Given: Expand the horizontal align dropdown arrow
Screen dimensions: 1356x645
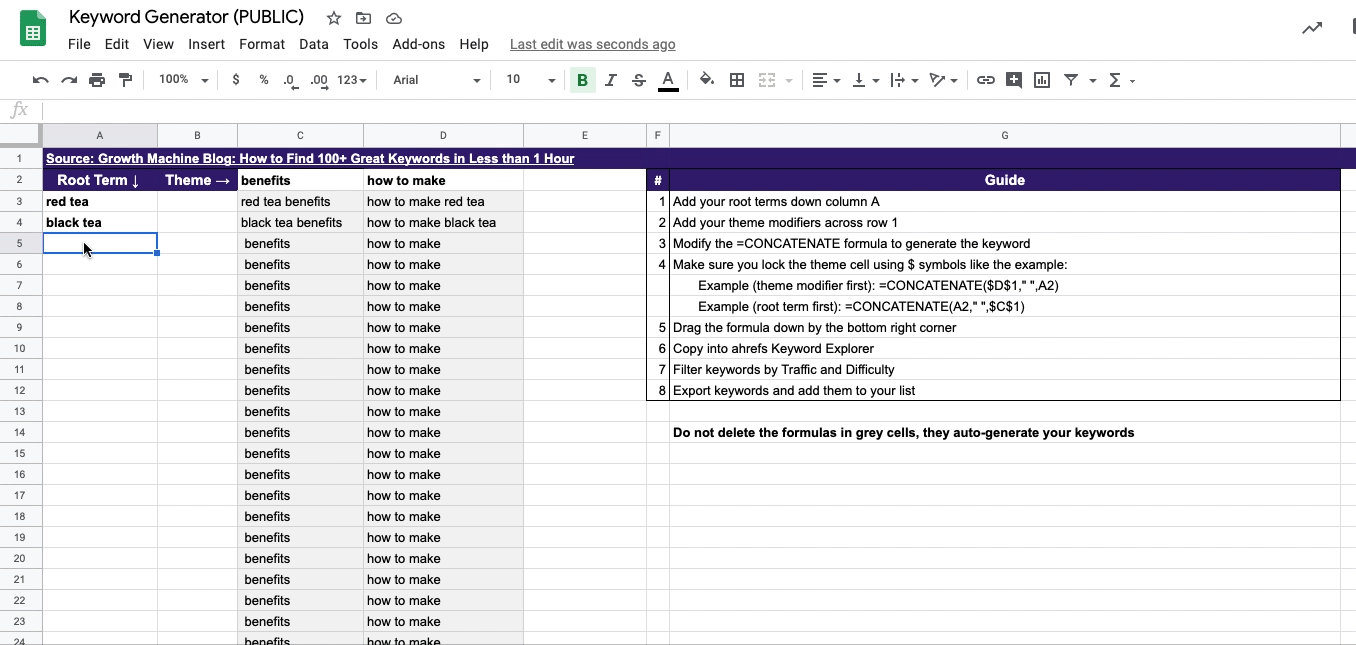Looking at the screenshot, I should click(x=838, y=79).
